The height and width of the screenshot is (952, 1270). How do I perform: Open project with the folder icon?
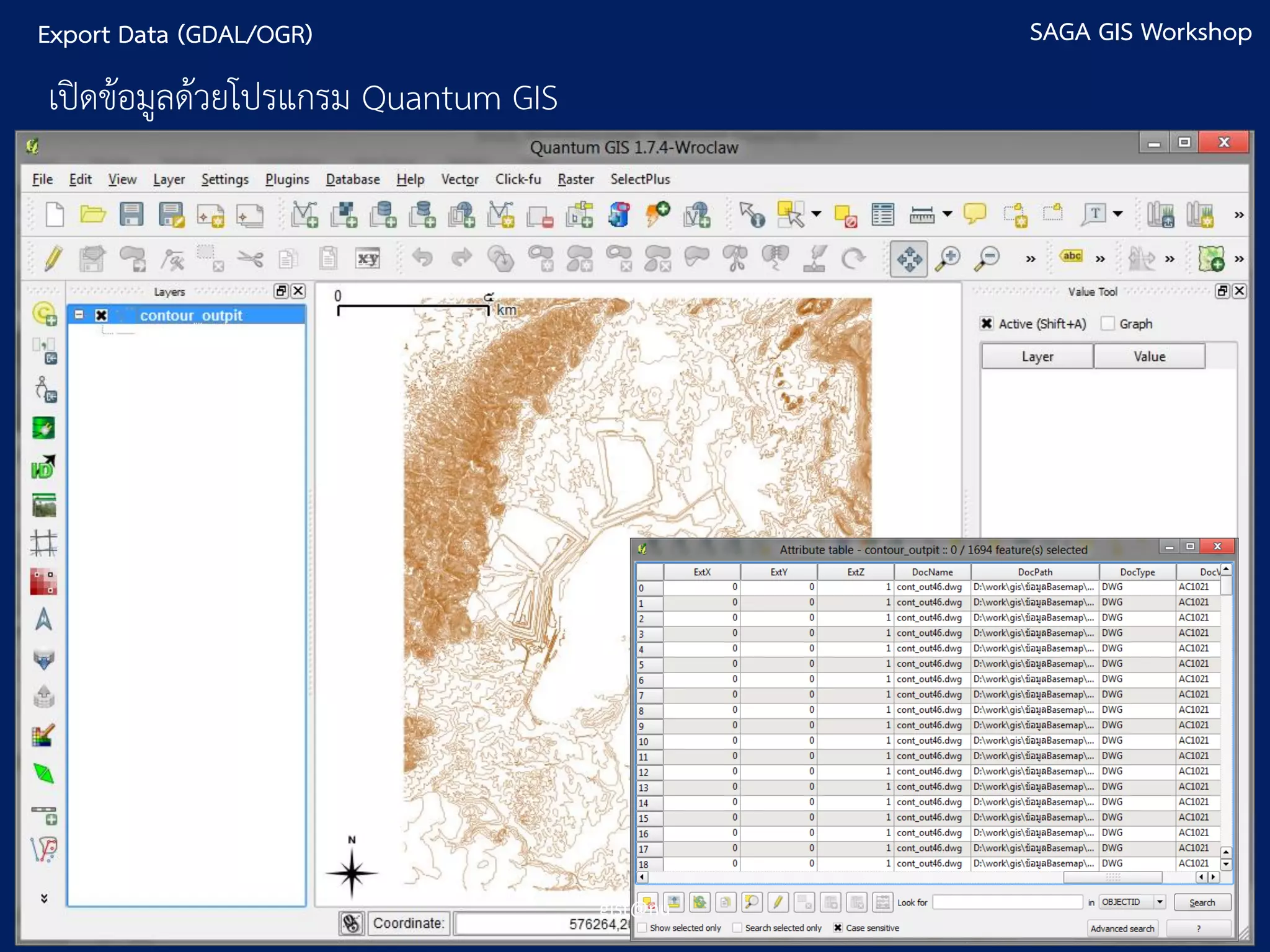(93, 215)
